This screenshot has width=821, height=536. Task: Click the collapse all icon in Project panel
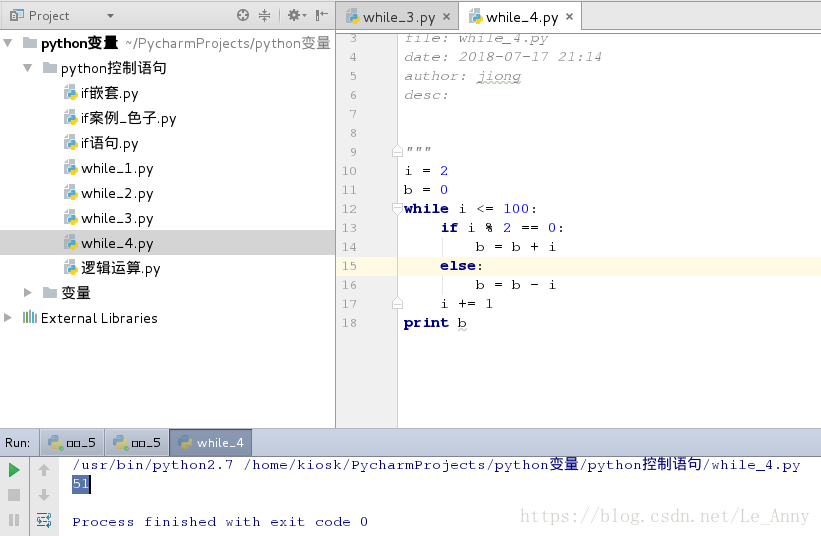264,15
